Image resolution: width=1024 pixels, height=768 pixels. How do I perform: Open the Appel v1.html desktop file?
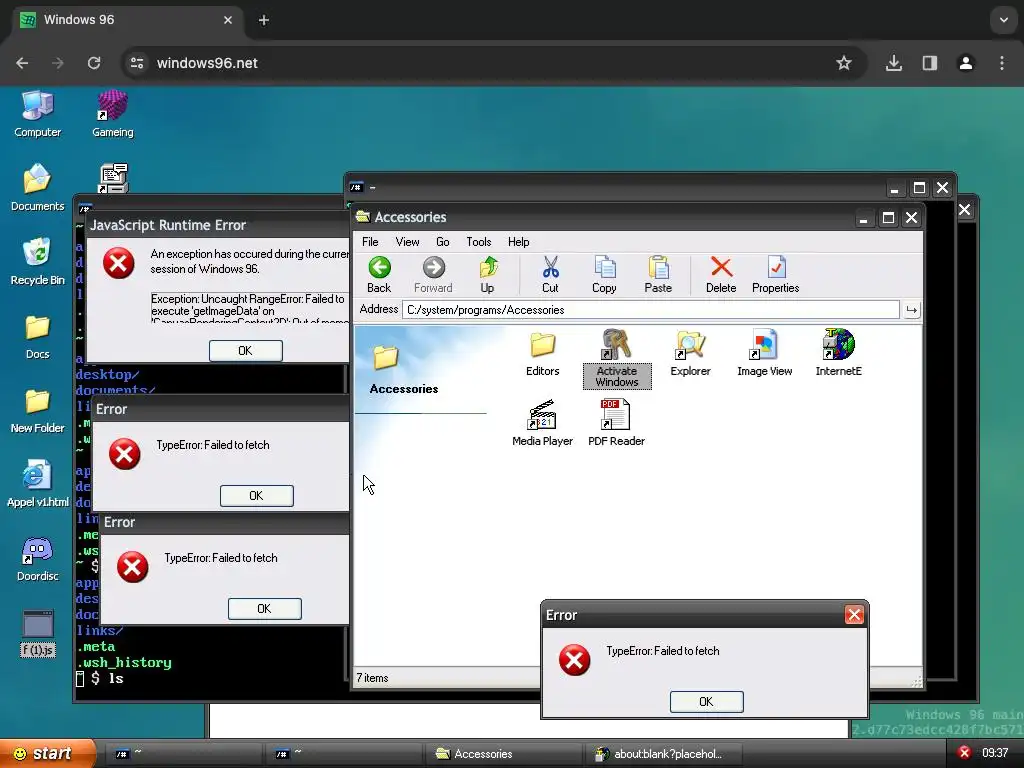coord(37,485)
